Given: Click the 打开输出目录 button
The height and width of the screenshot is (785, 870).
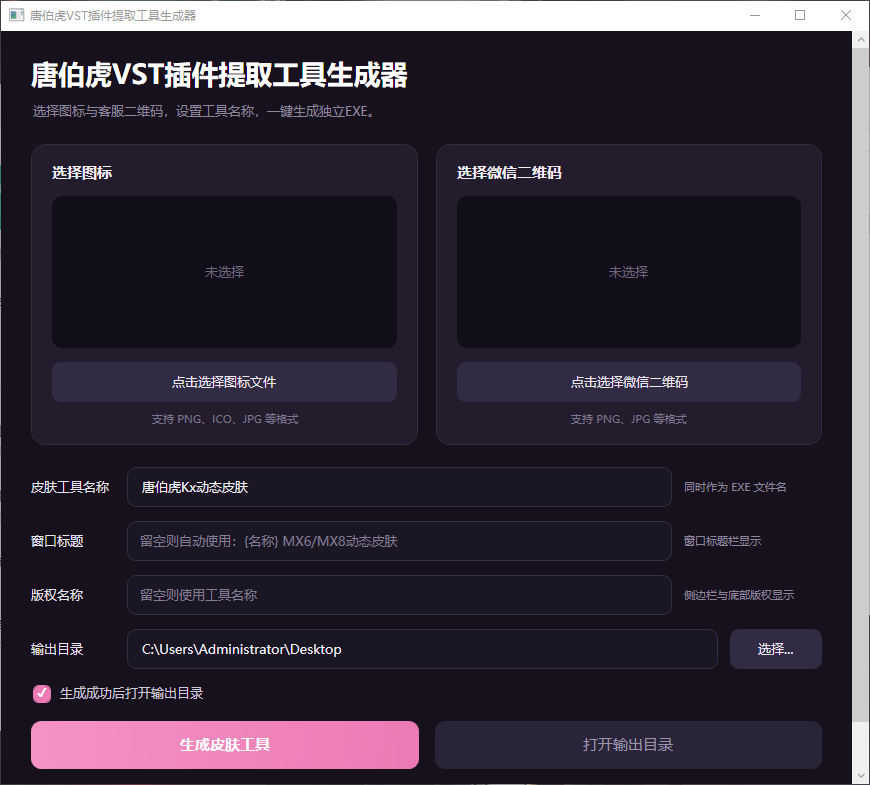Looking at the screenshot, I should click(628, 745).
